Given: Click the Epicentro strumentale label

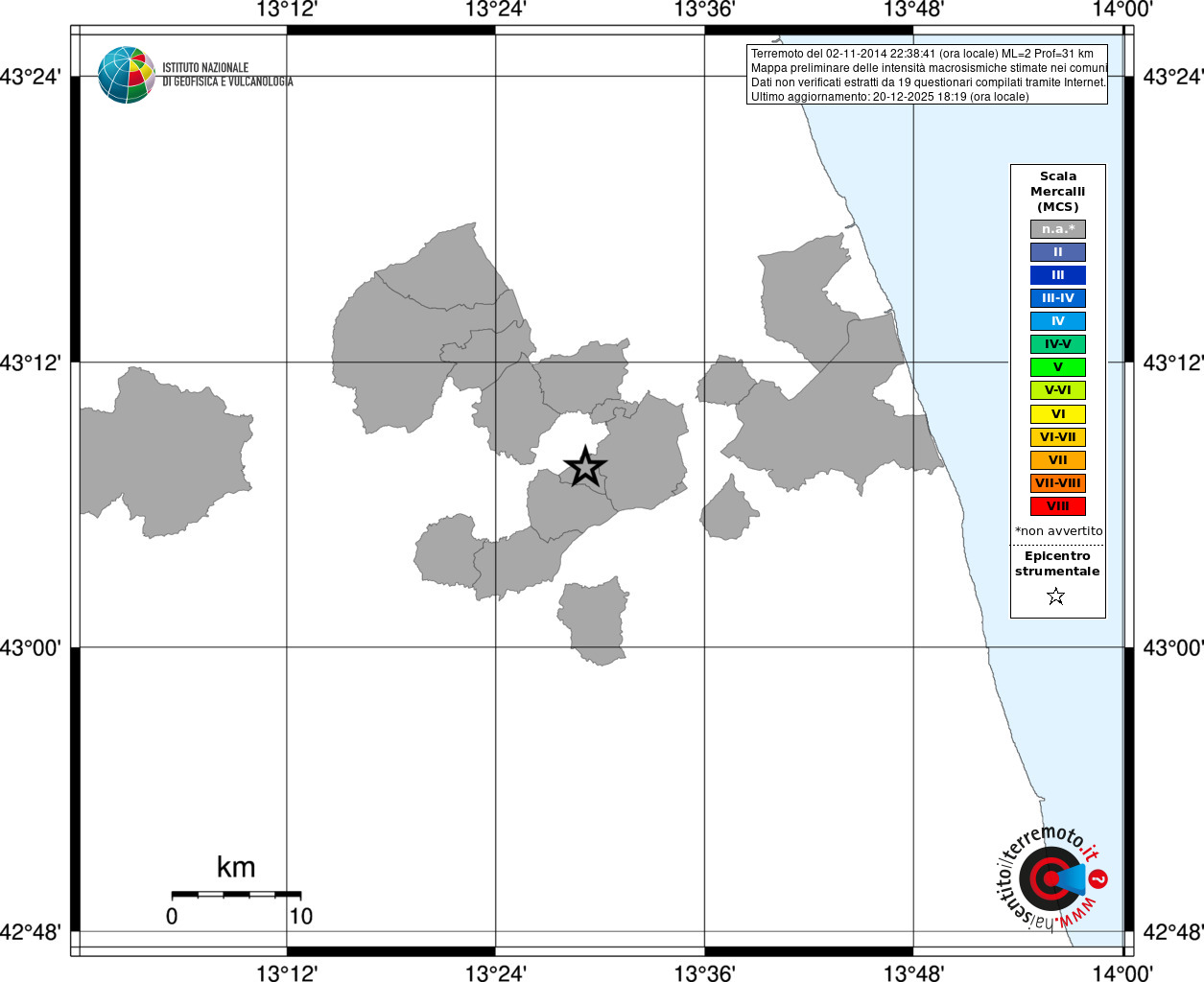Looking at the screenshot, I should [1057, 564].
